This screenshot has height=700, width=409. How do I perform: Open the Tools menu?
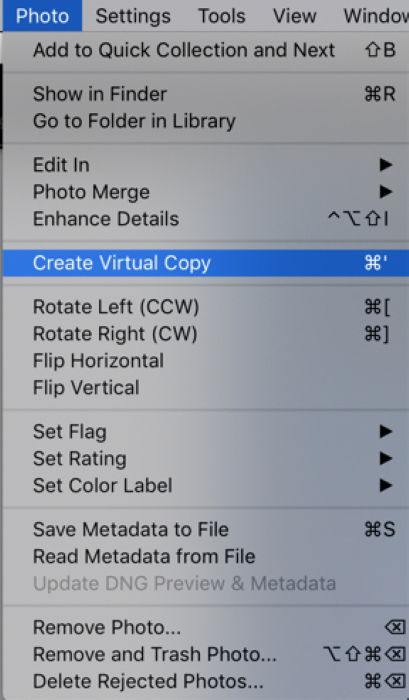222,16
